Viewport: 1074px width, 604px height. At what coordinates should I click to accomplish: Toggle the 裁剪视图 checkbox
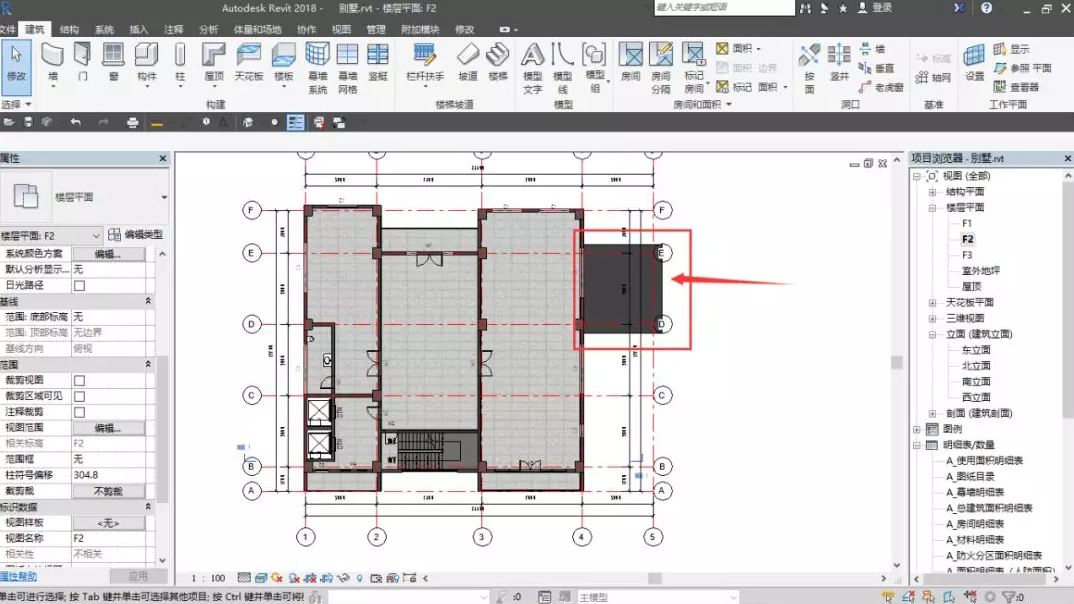coord(80,380)
